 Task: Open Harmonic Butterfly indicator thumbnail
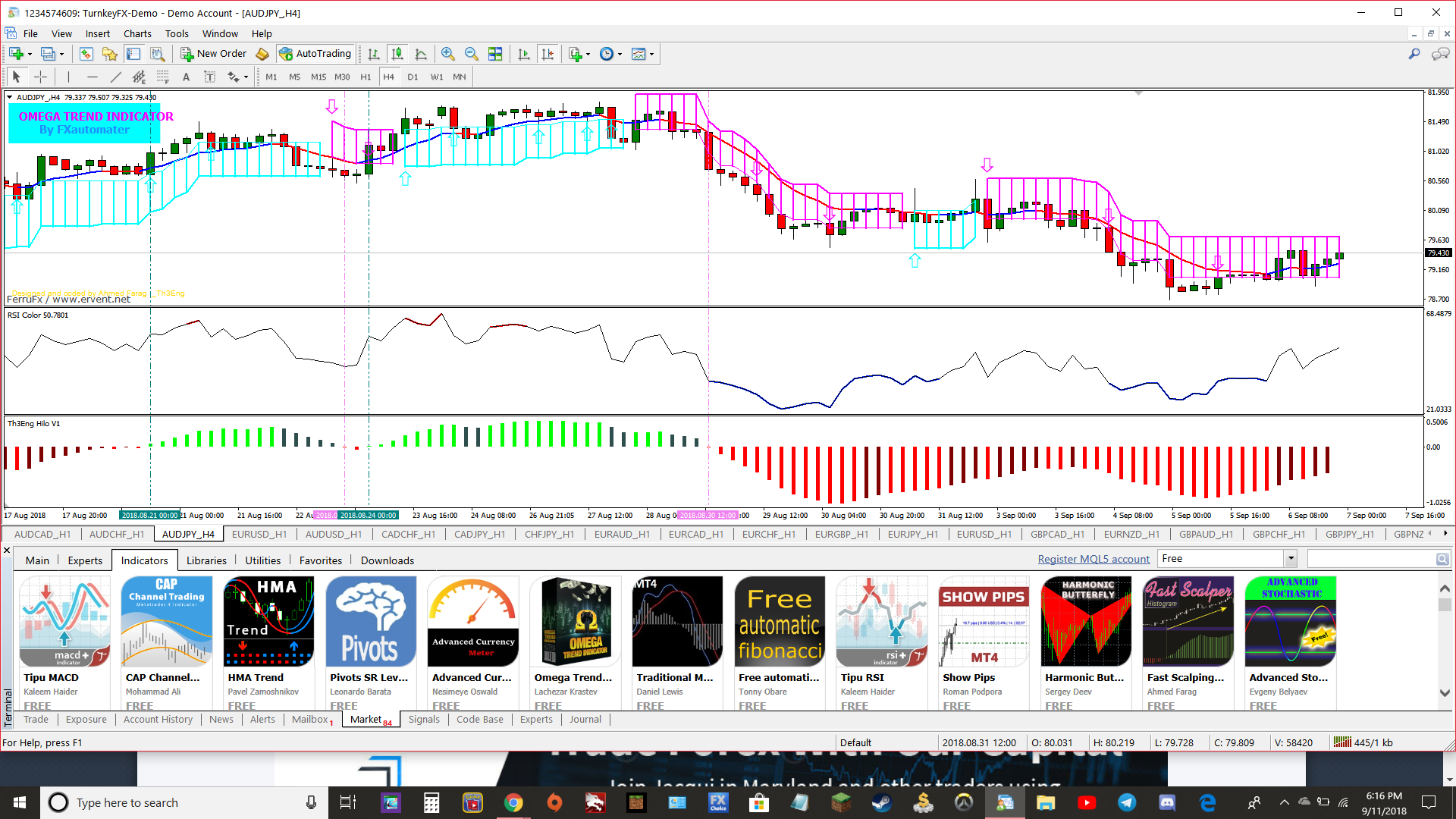pyautogui.click(x=1086, y=621)
